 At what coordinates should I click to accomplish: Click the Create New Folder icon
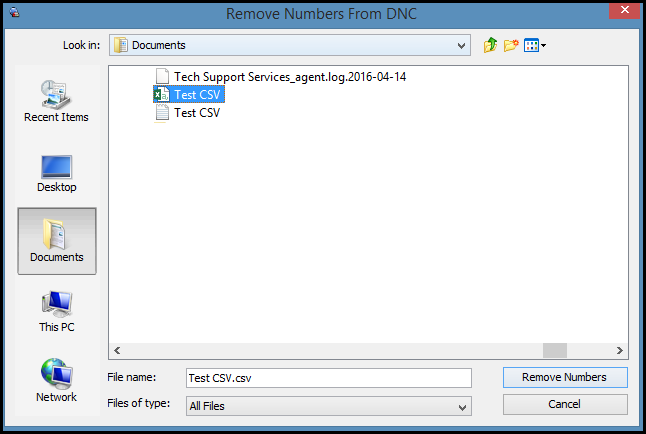[x=511, y=45]
